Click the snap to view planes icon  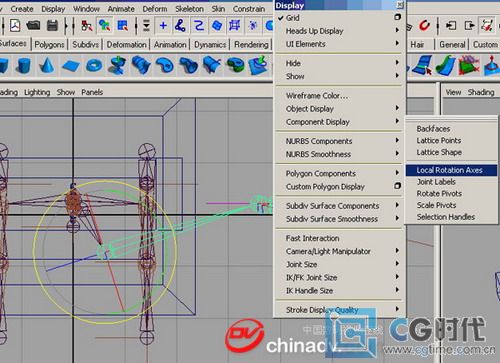[x=217, y=26]
